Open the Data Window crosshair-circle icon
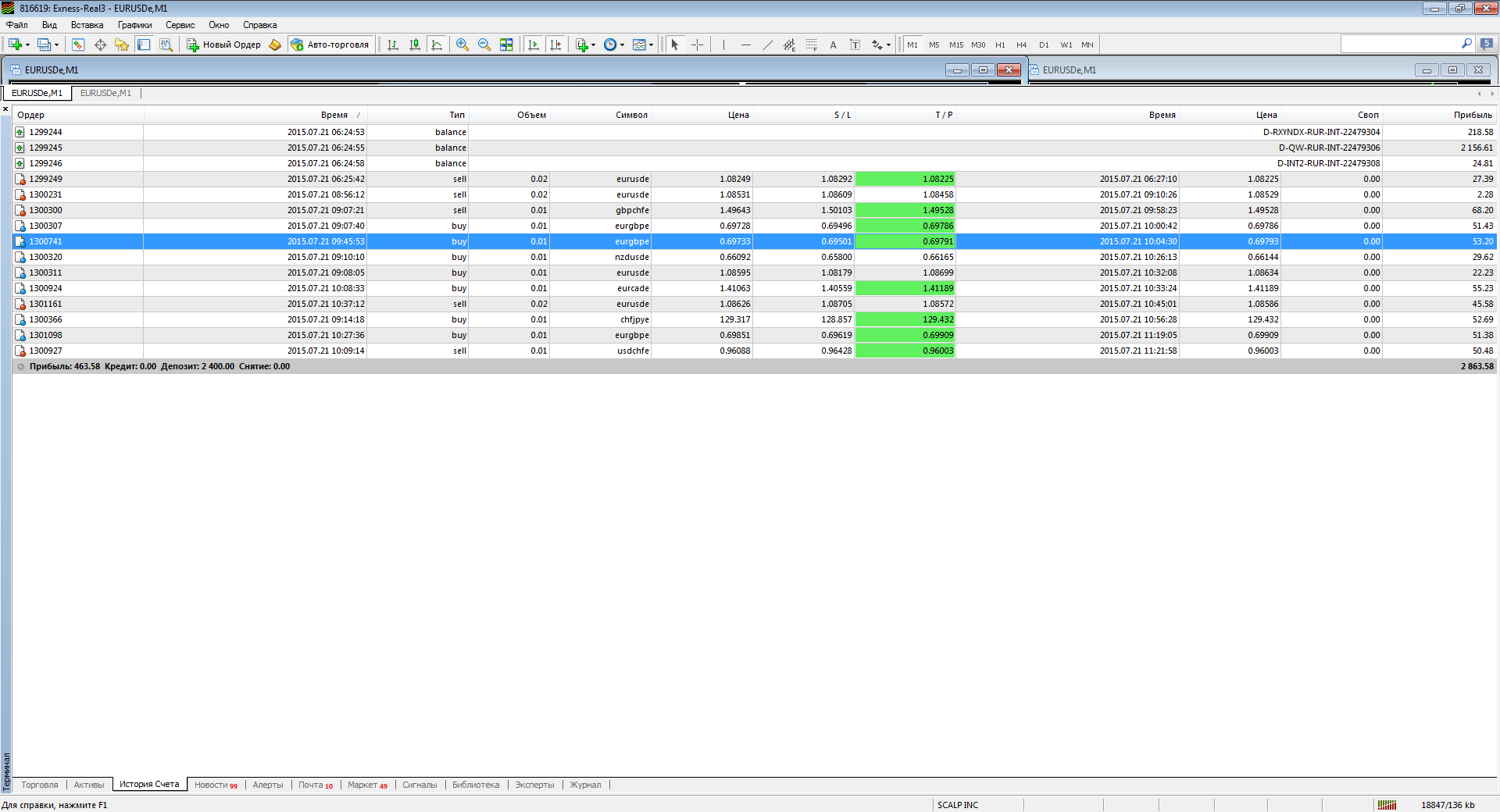The height and width of the screenshot is (812, 1500). coord(100,45)
